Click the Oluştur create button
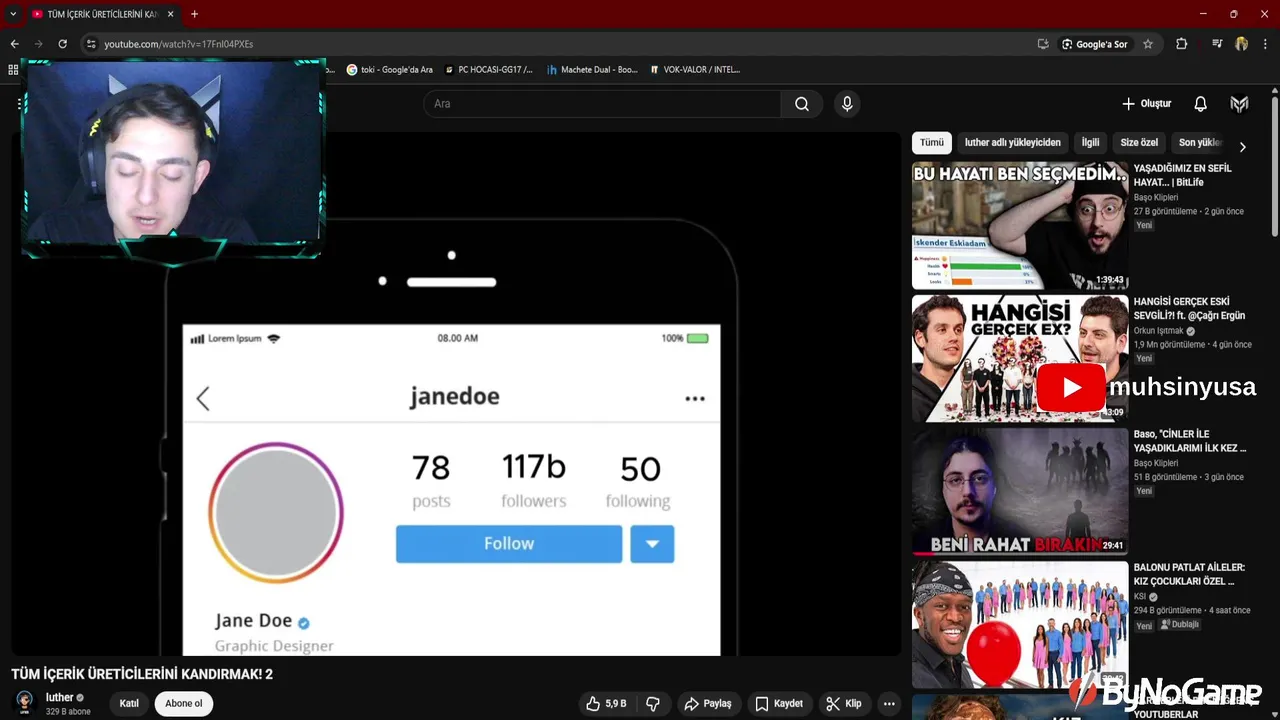The width and height of the screenshot is (1280, 720). pyautogui.click(x=1146, y=104)
